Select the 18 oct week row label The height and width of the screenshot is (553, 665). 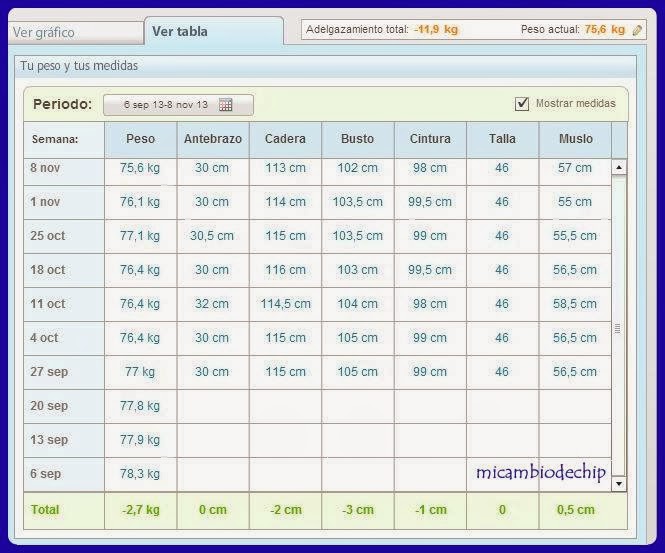[x=48, y=270]
